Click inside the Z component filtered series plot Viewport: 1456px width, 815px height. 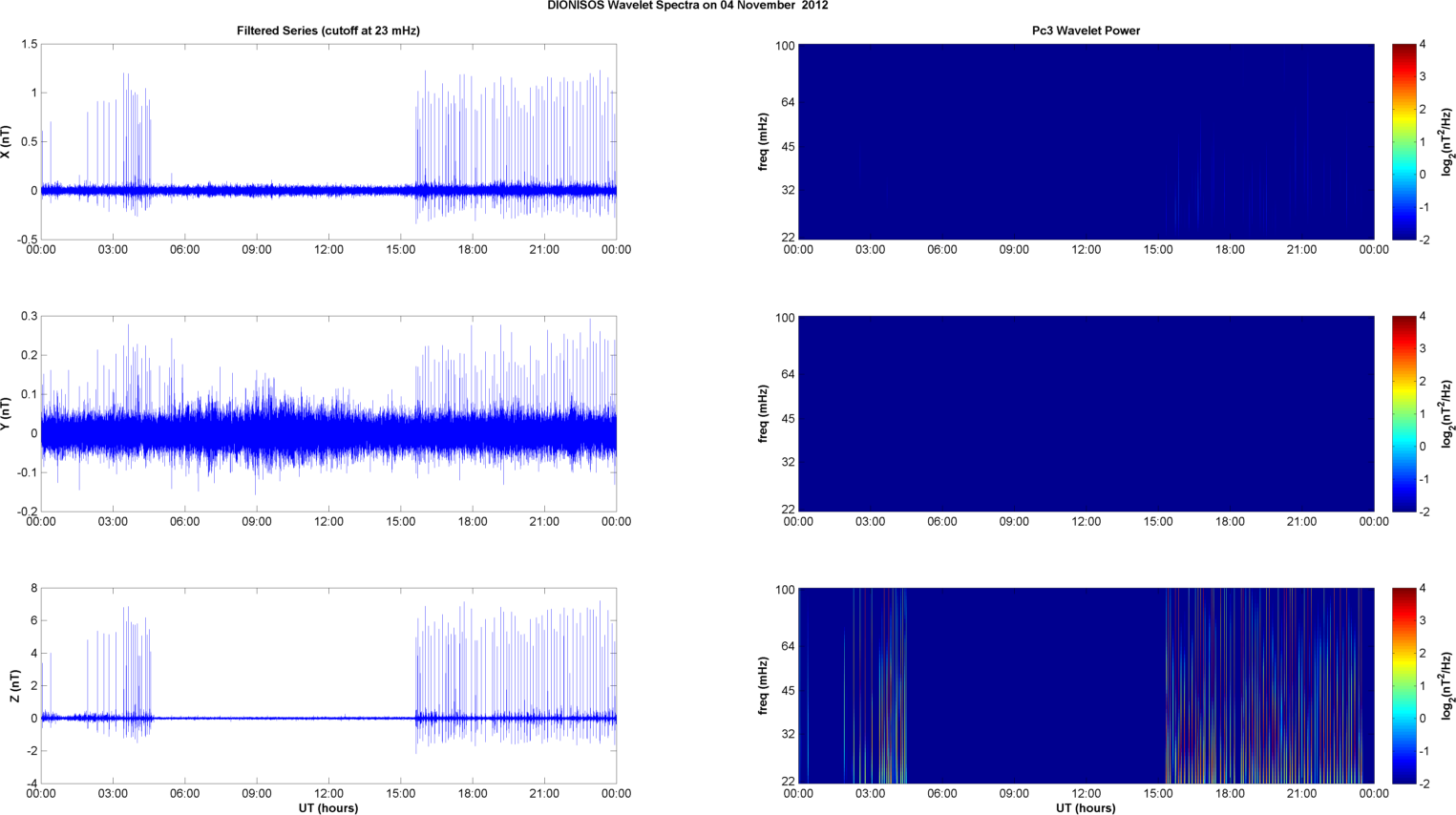click(x=328, y=685)
